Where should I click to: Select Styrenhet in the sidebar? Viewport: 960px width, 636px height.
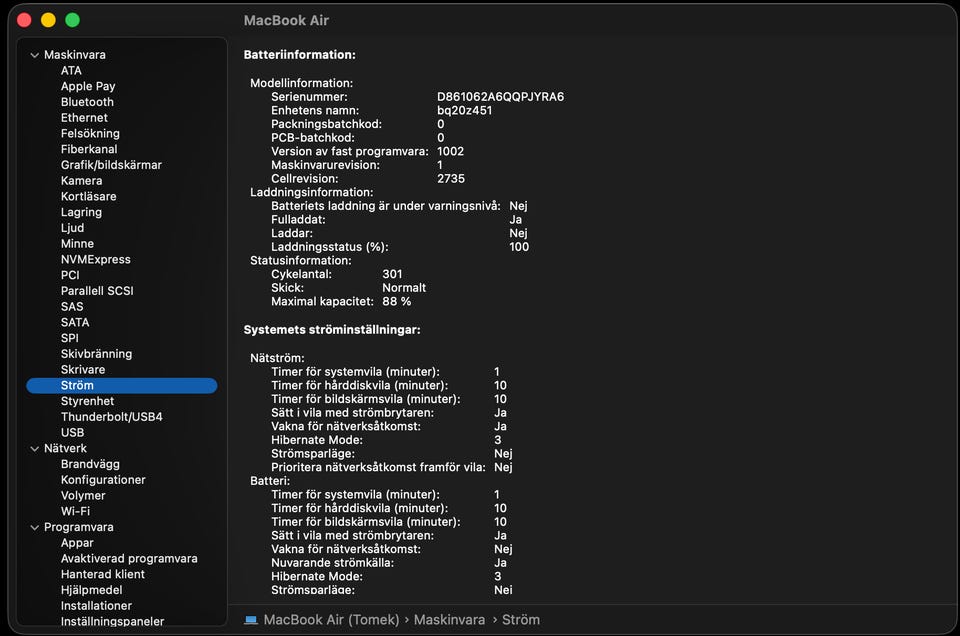tap(87, 401)
